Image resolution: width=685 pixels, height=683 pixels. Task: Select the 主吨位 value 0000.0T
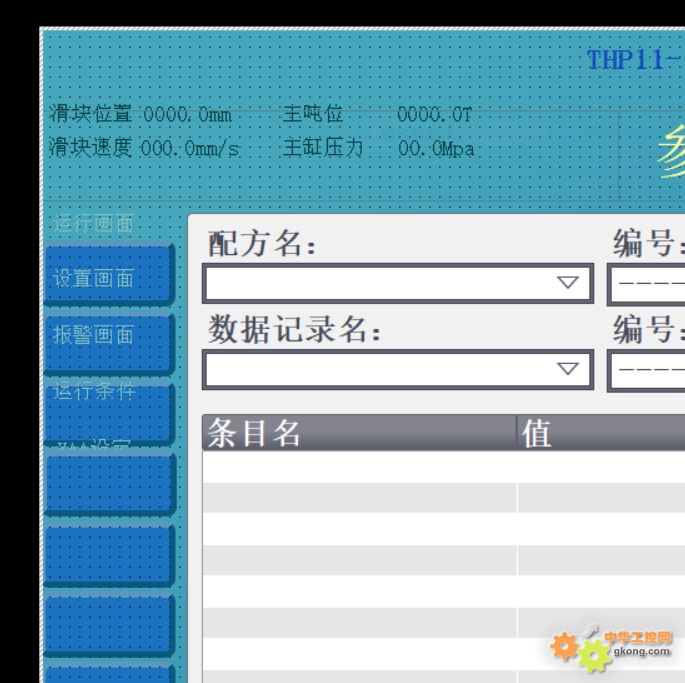(x=434, y=115)
